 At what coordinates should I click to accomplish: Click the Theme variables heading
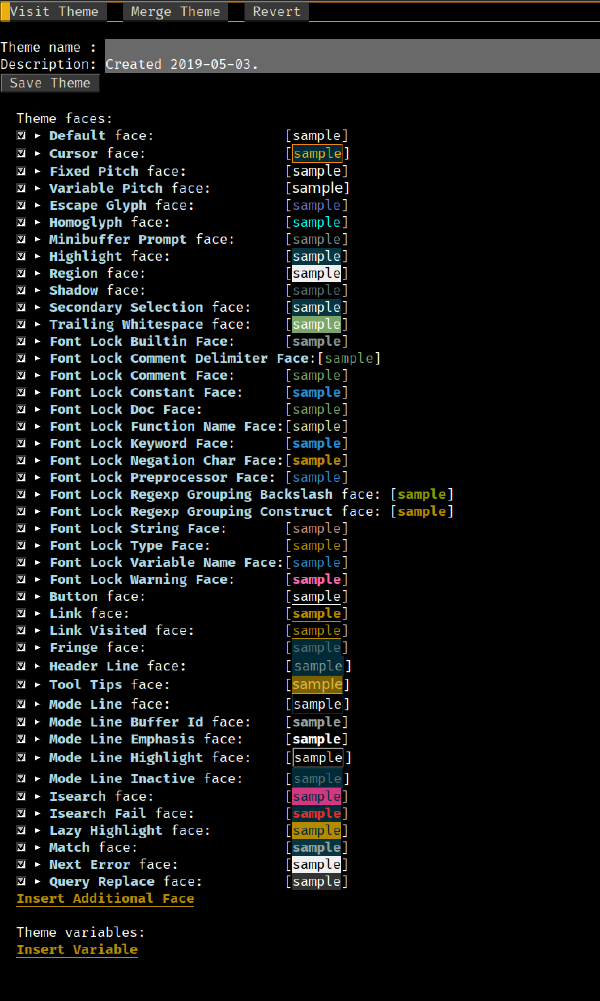click(x=81, y=933)
